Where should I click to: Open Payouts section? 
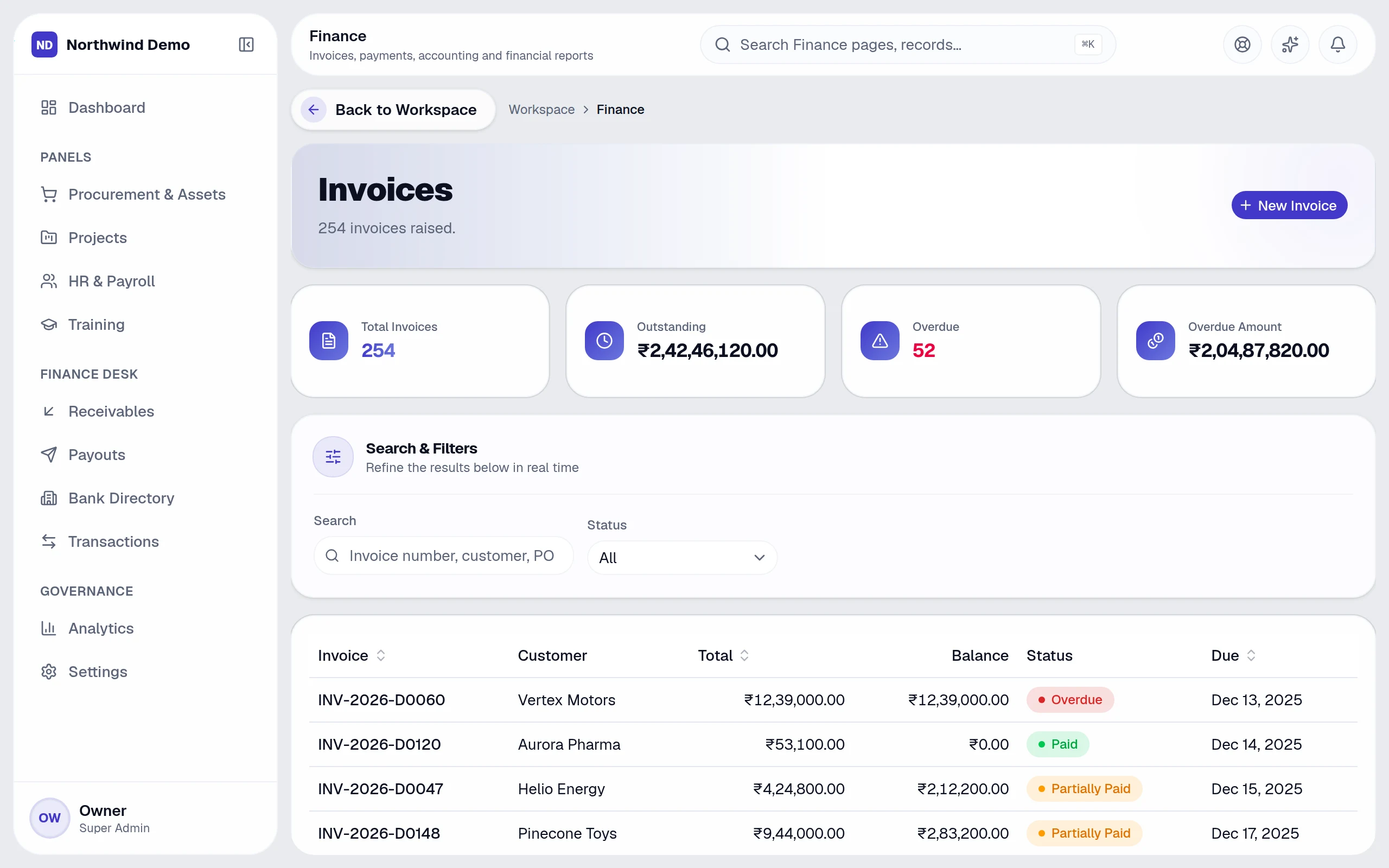click(145, 455)
